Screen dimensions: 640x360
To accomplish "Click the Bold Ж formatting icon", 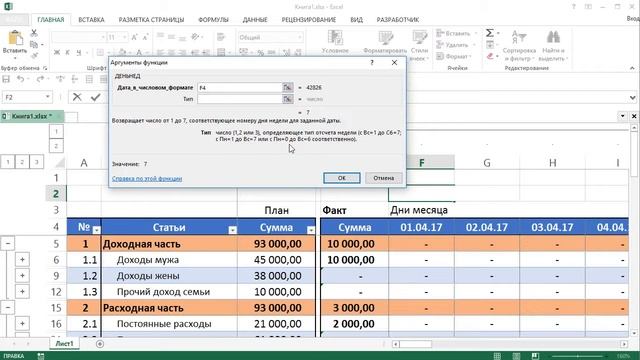I will point(57,52).
